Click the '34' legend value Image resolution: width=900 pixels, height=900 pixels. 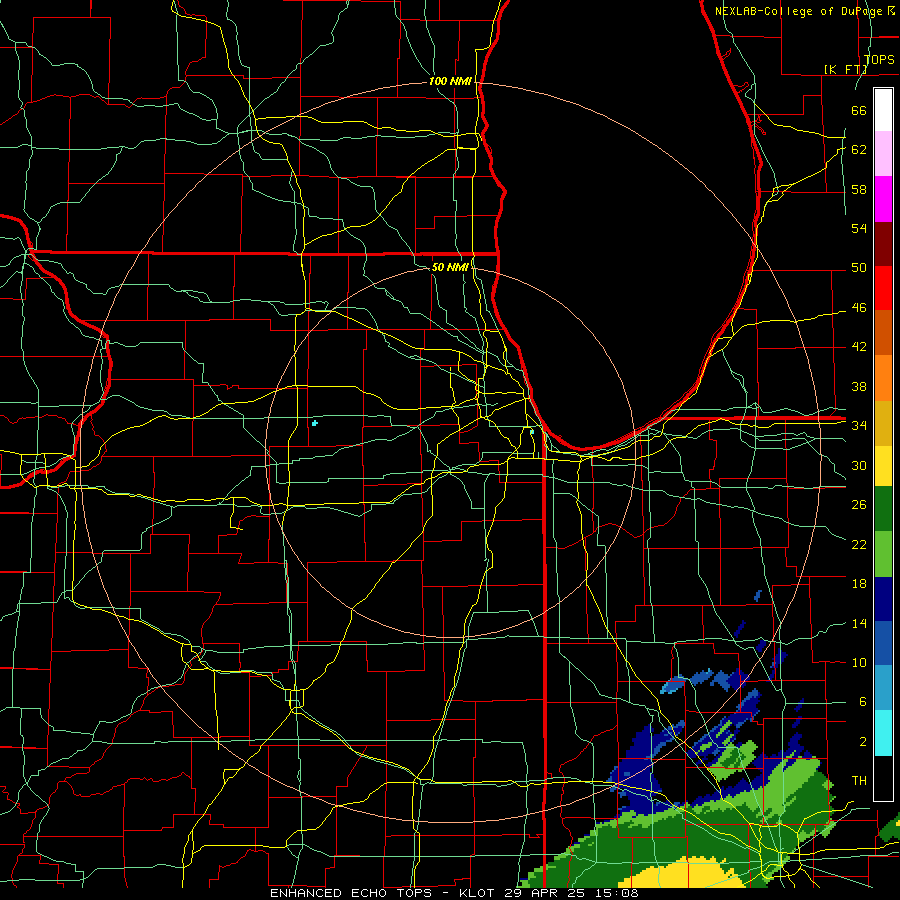tap(859, 426)
